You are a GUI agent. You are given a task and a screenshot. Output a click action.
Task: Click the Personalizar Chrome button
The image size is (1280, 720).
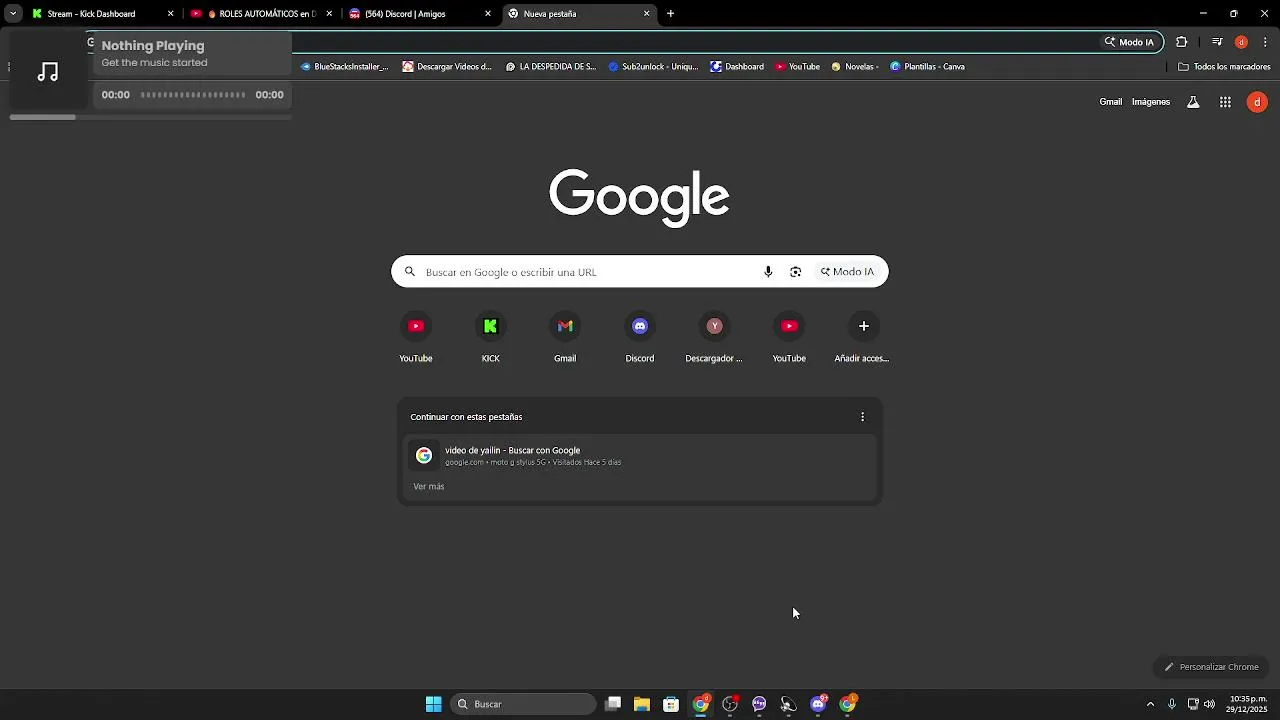coord(1211,667)
